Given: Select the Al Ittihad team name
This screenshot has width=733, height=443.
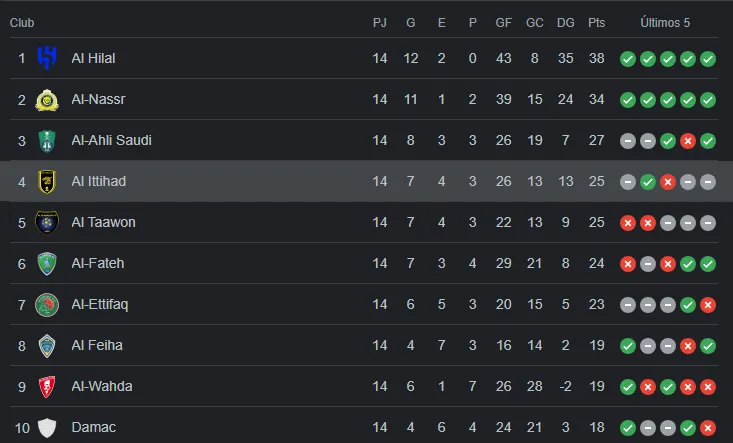Looking at the screenshot, I should click(98, 181).
